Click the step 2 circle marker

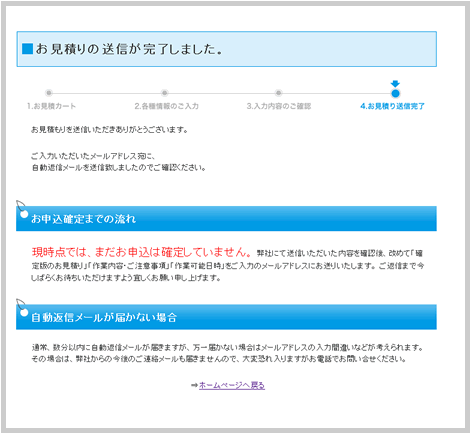click(x=164, y=93)
